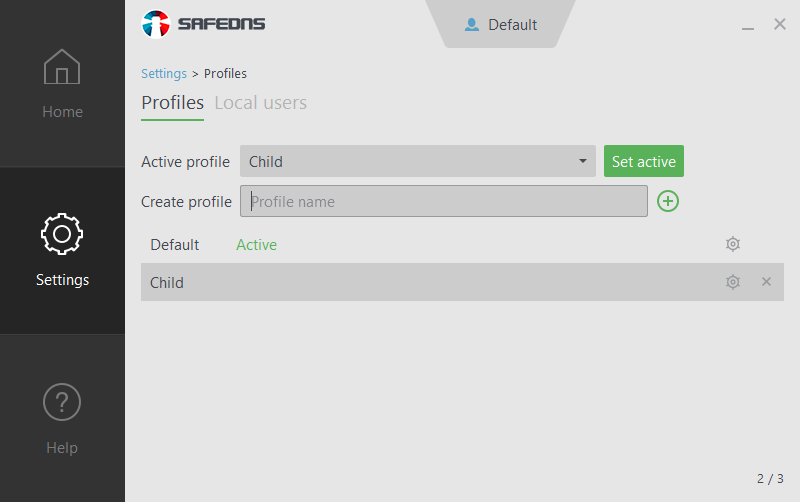This screenshot has height=502, width=800.
Task: Follow the Settings breadcrumb link
Action: click(x=164, y=73)
